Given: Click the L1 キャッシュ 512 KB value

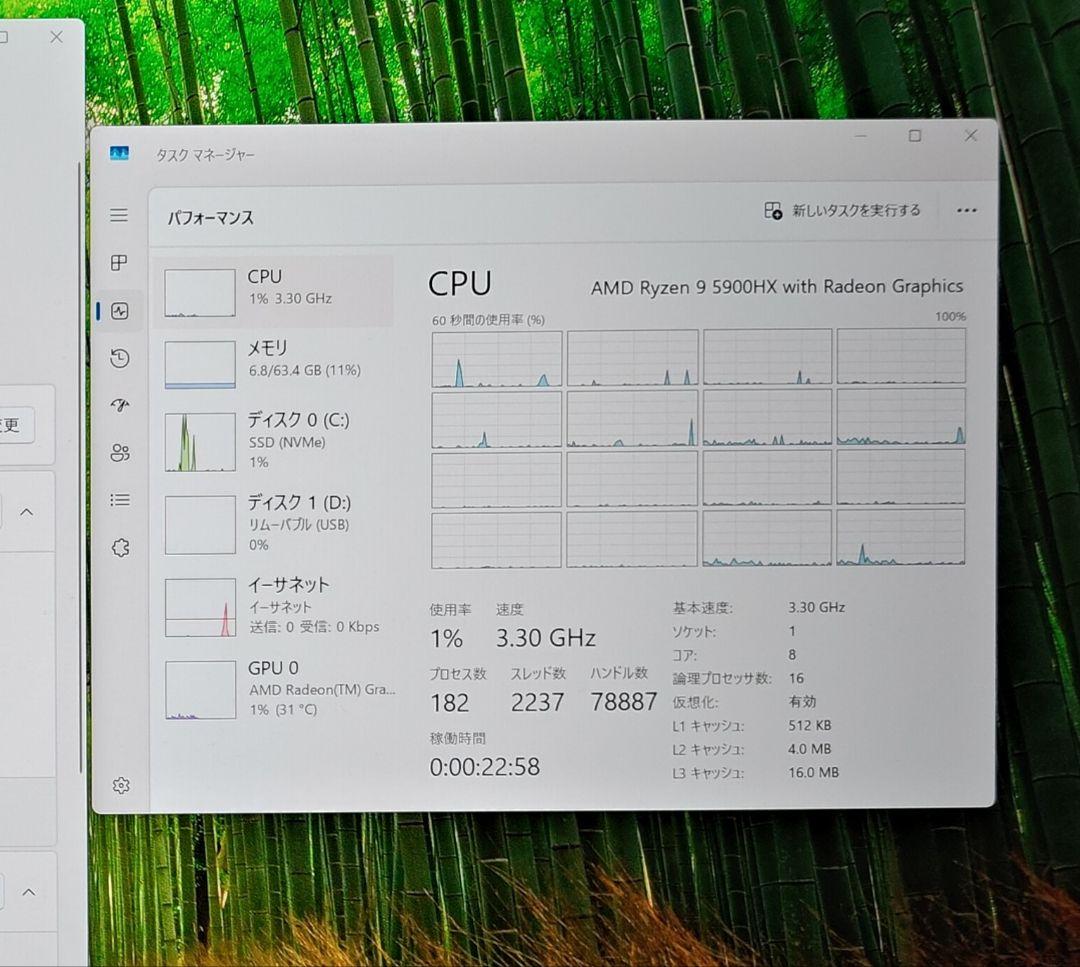Looking at the screenshot, I should click(810, 725).
